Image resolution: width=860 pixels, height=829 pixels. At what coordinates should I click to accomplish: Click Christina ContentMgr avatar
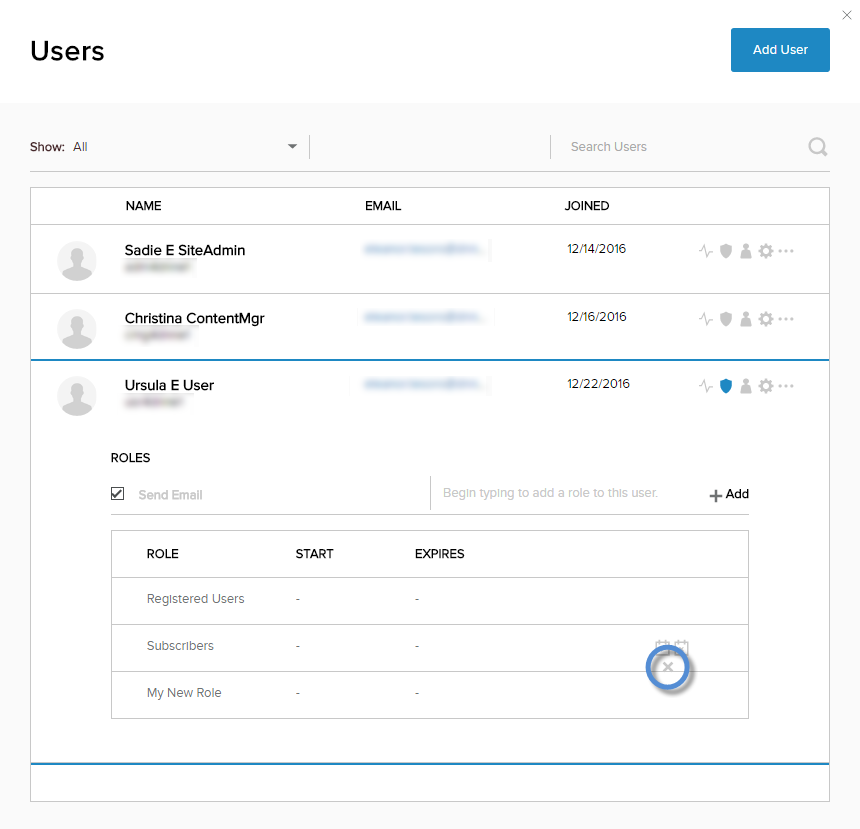tap(77, 329)
